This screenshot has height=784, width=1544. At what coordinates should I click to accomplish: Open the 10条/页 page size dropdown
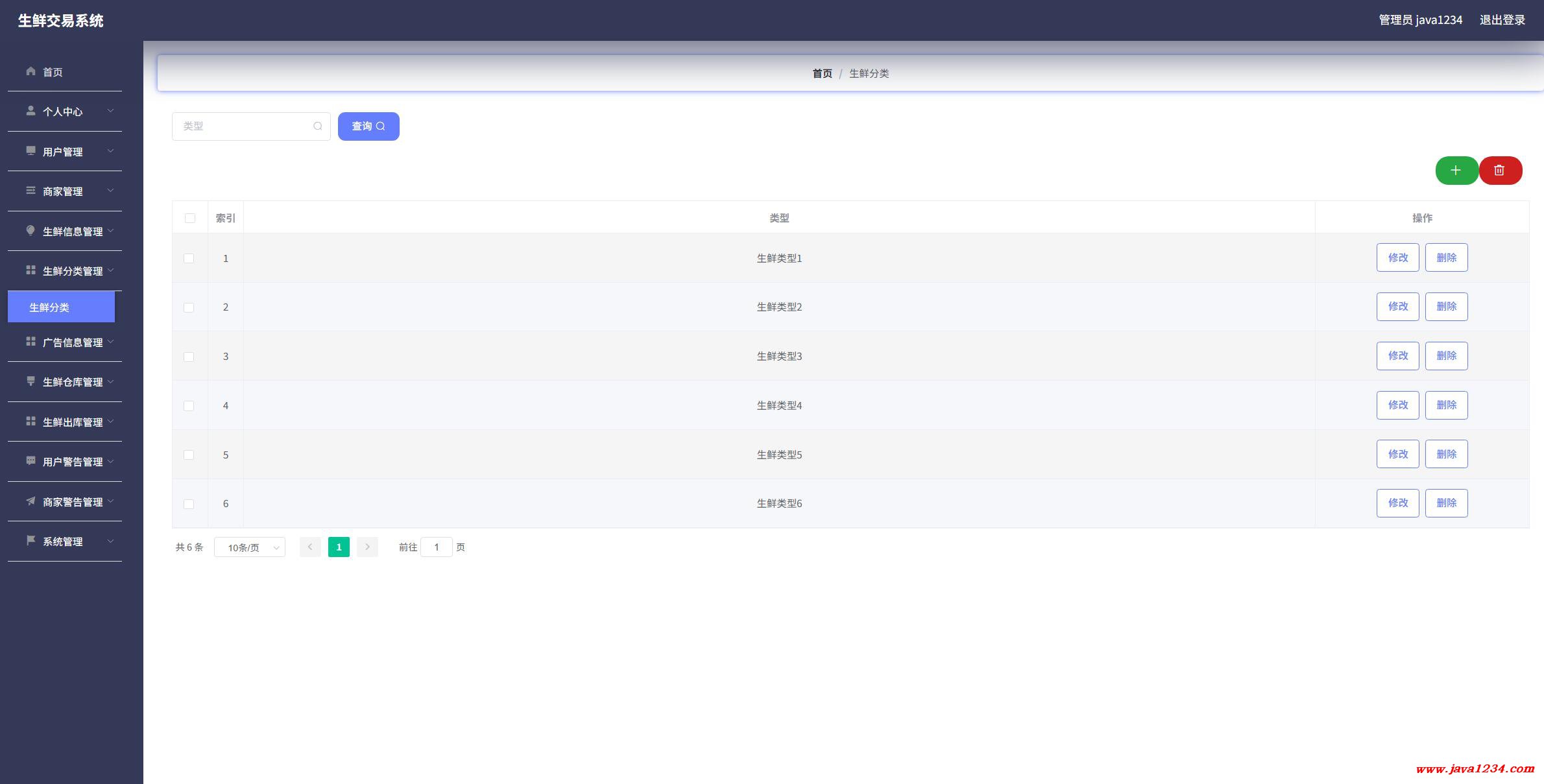pos(250,547)
